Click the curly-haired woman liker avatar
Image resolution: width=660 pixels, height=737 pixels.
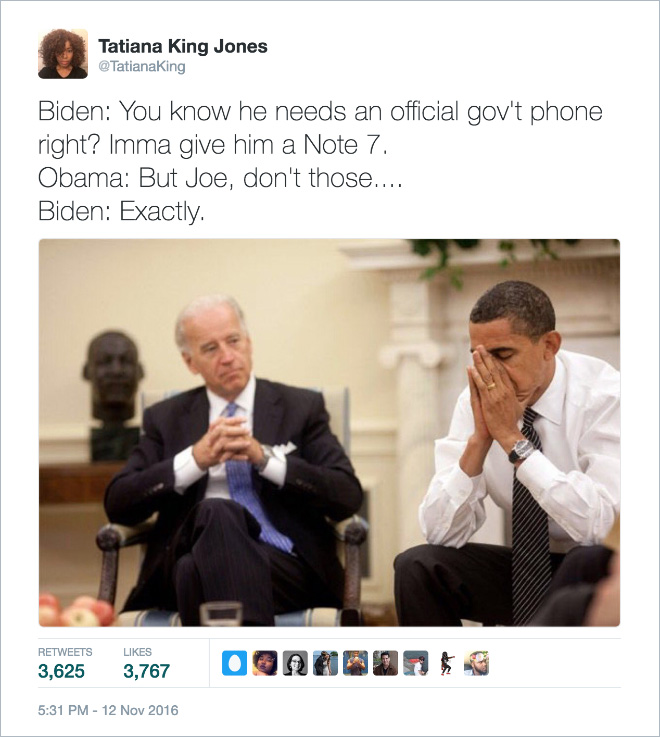(265, 663)
